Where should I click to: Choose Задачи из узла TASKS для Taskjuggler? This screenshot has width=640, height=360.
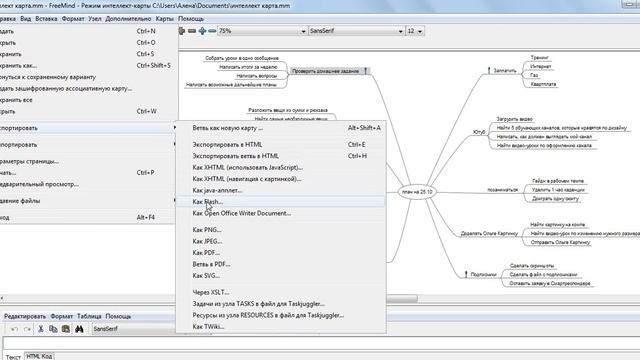point(281,304)
